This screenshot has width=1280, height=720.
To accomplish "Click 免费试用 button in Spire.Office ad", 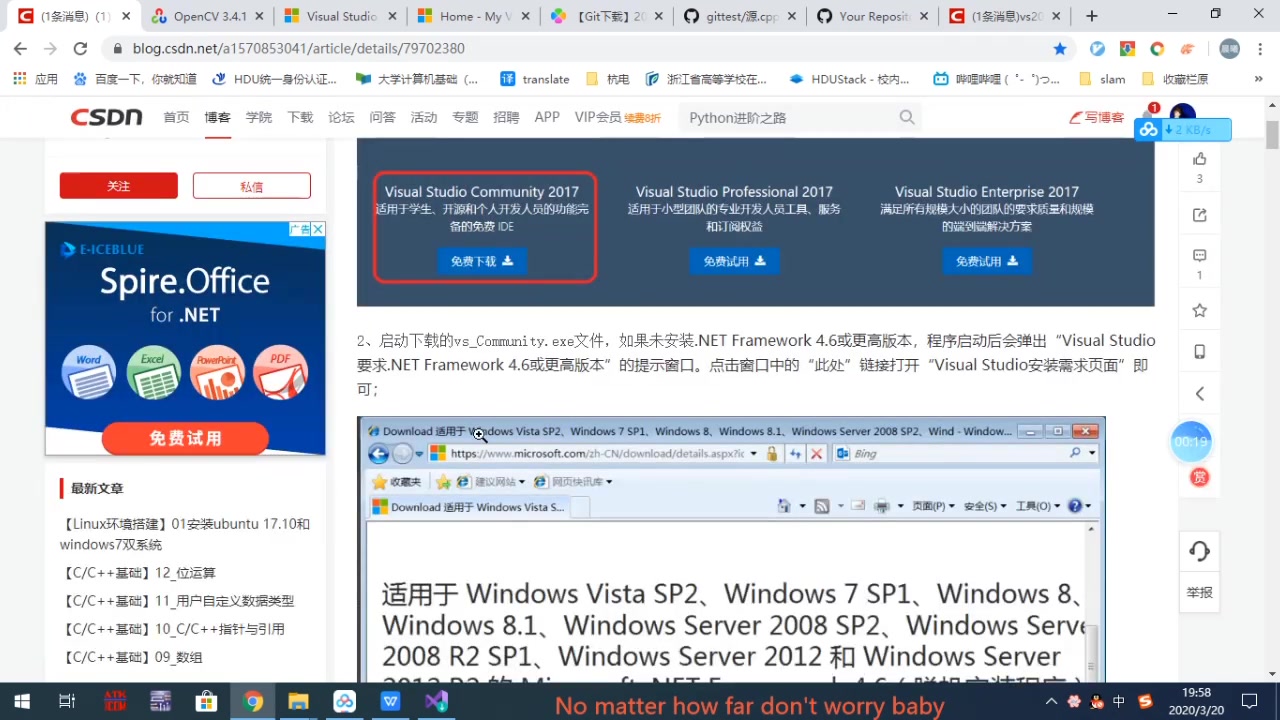I will [185, 438].
